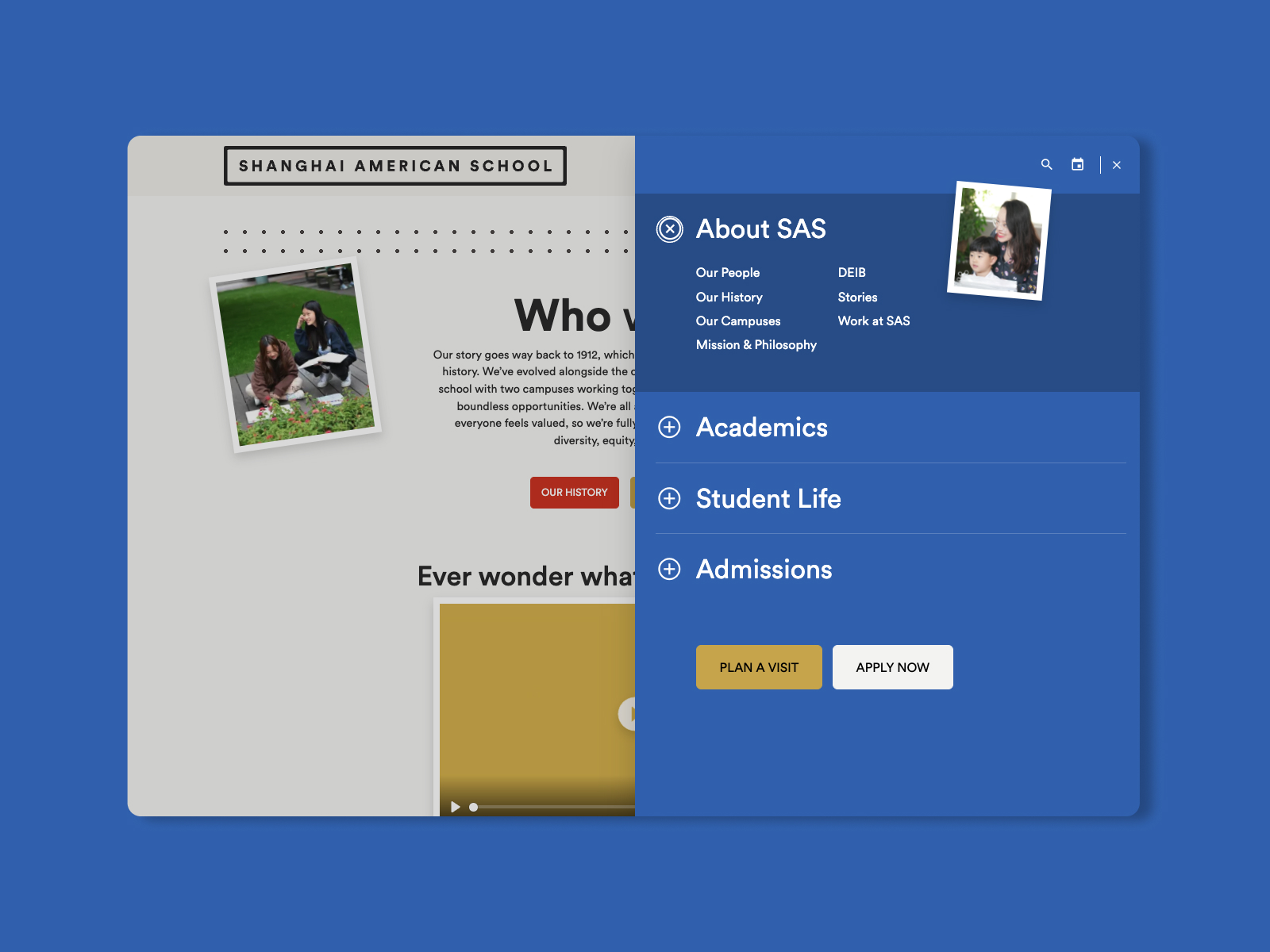1270x952 pixels.
Task: Open the DEIB menu item
Action: point(852,273)
